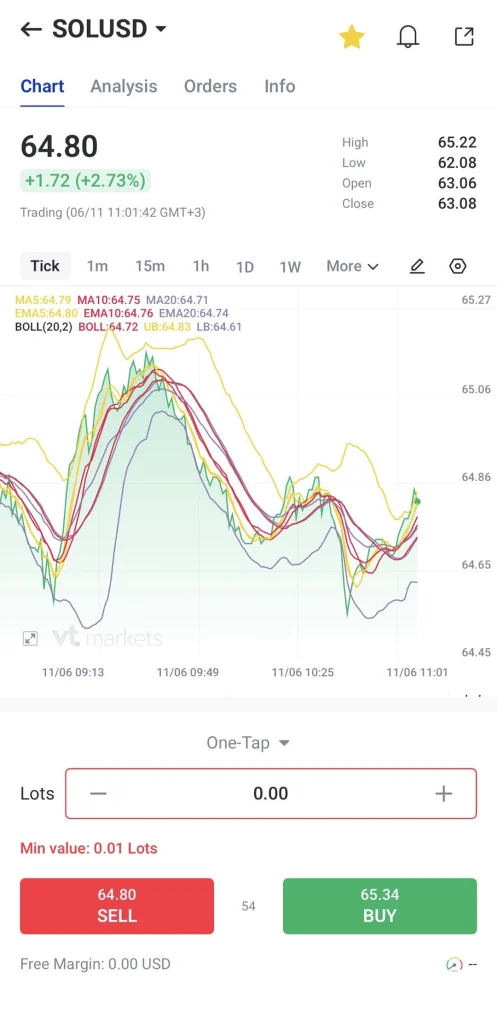
Task: Select the 1h timeframe
Action: (200, 266)
